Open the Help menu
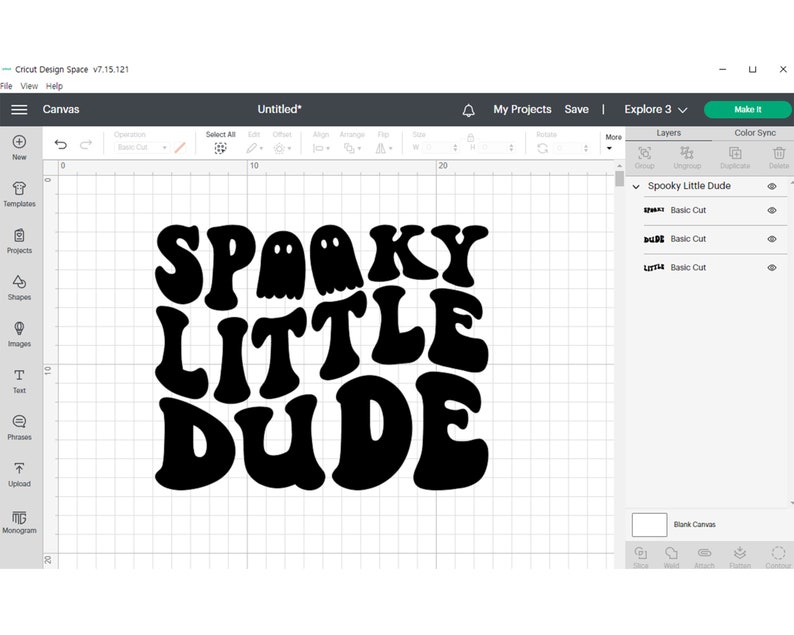 tap(54, 86)
